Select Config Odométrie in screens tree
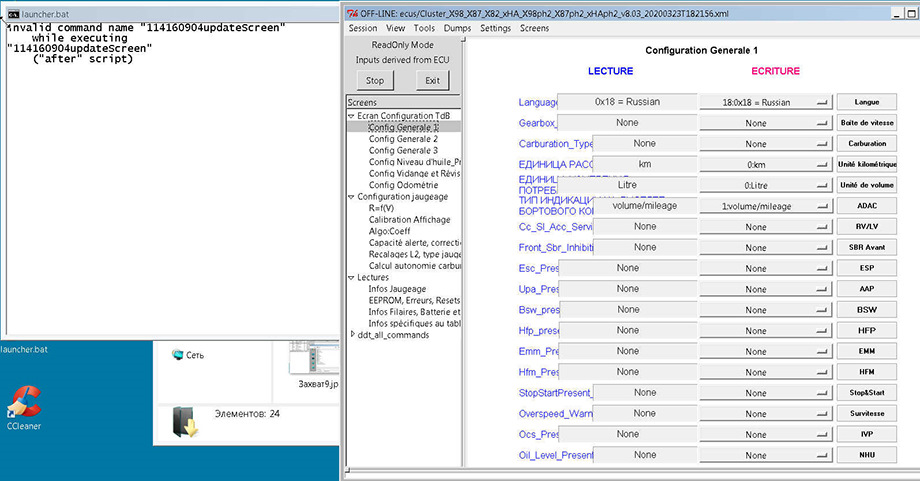Viewport: 920px width, 481px height. (x=403, y=185)
